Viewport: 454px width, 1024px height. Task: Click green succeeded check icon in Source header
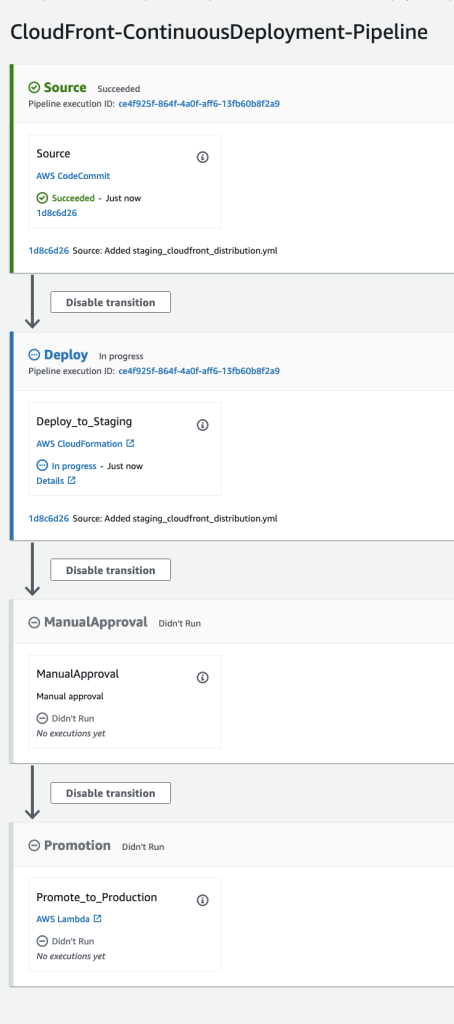(34, 88)
